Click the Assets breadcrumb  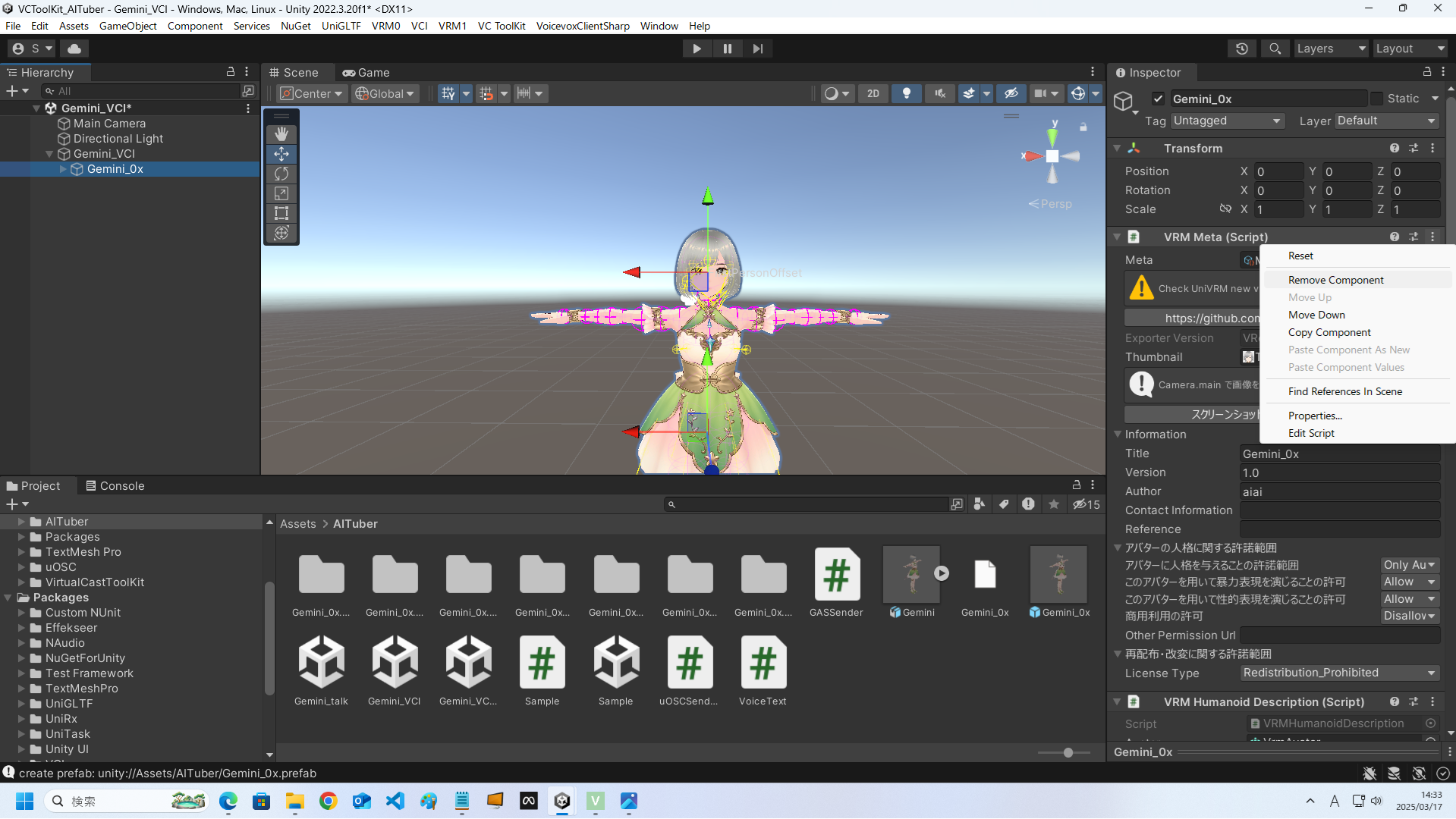coord(297,524)
